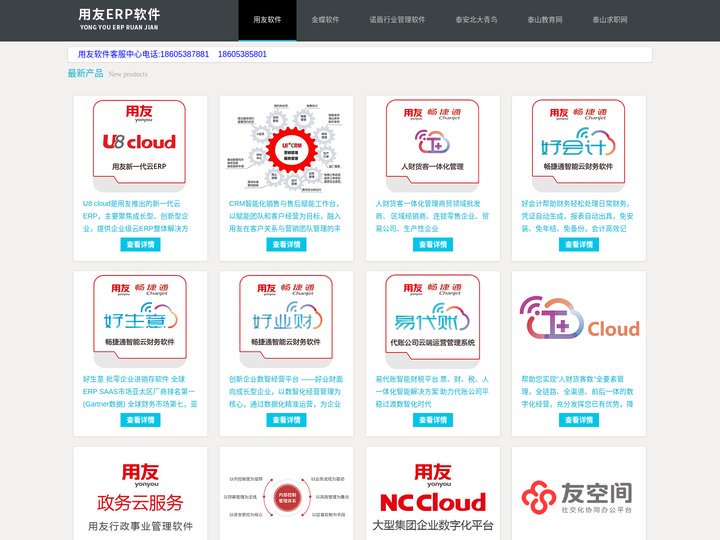720x540 pixels.
Task: Click 查看详情 under T+ Cloud
Action: point(579,420)
